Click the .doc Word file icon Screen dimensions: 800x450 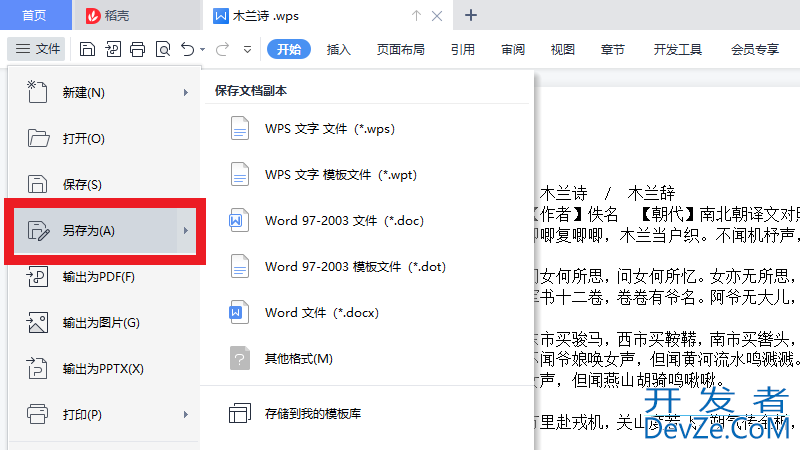pyautogui.click(x=239, y=220)
